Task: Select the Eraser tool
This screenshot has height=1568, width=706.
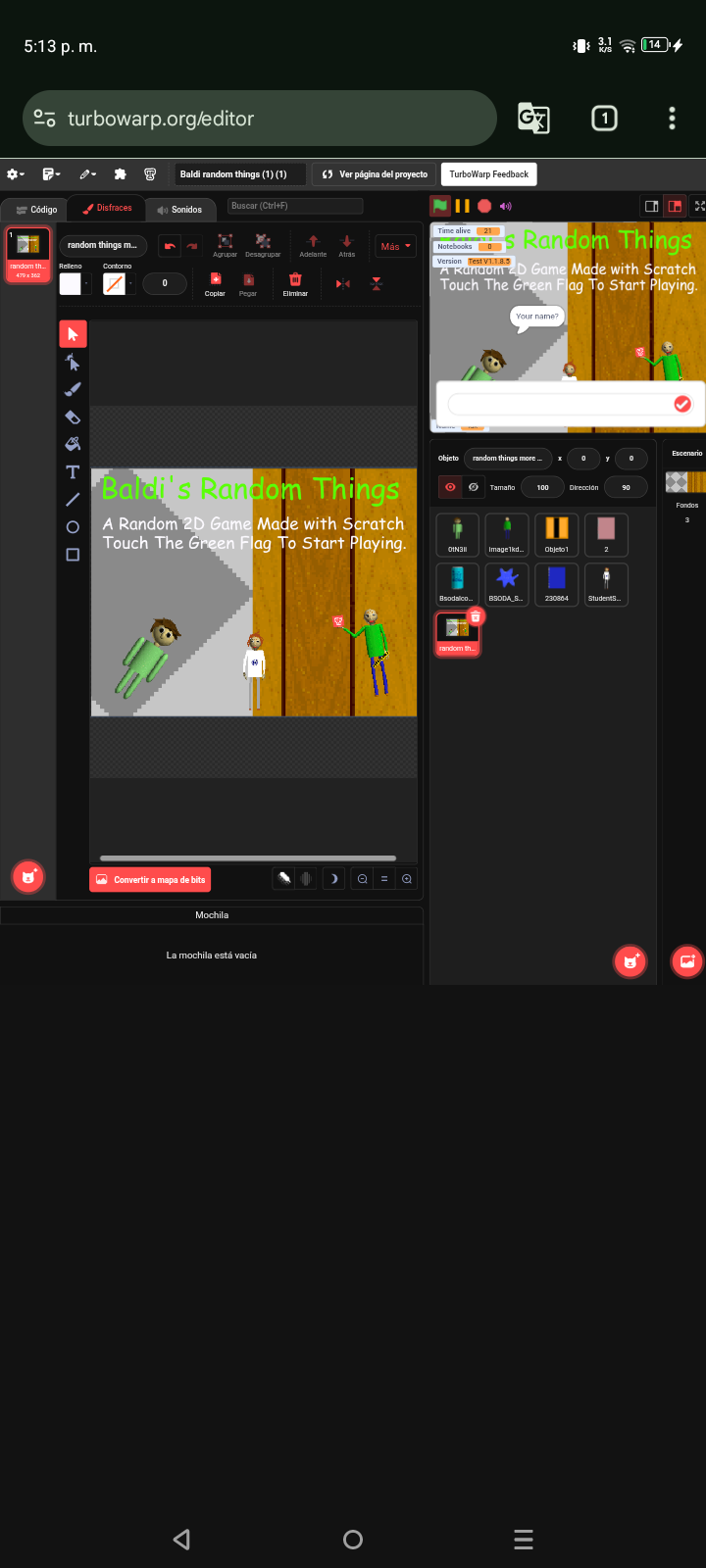Action: 73,416
